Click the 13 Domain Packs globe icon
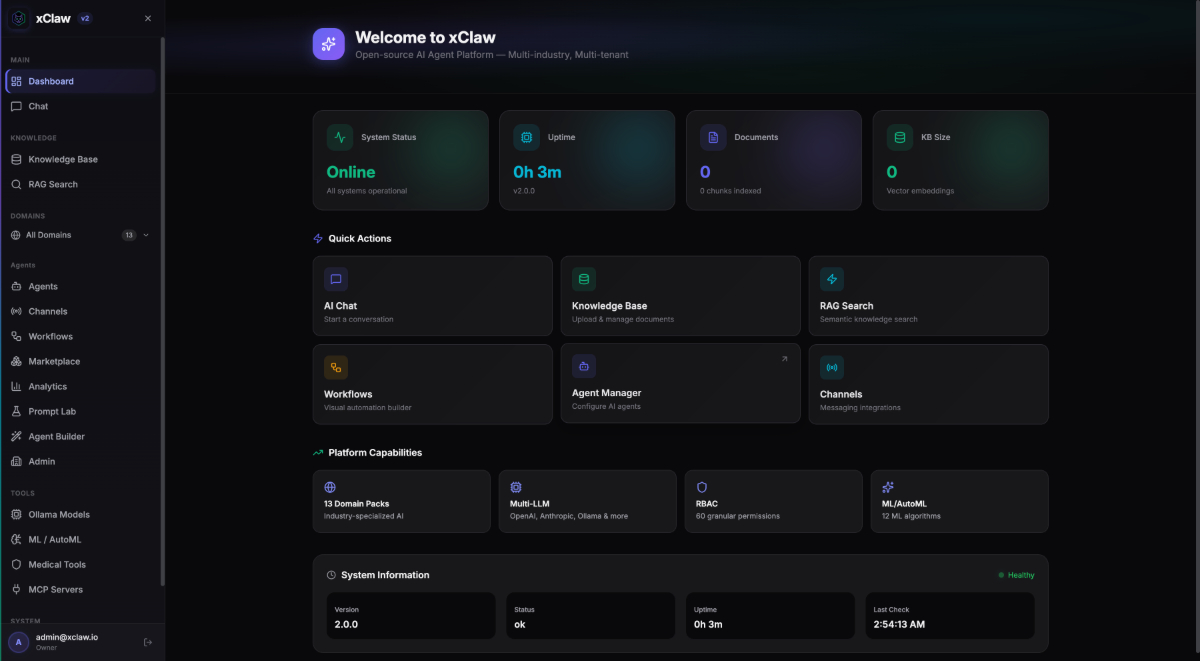Screen dimensions: 1200x661 click(x=330, y=487)
